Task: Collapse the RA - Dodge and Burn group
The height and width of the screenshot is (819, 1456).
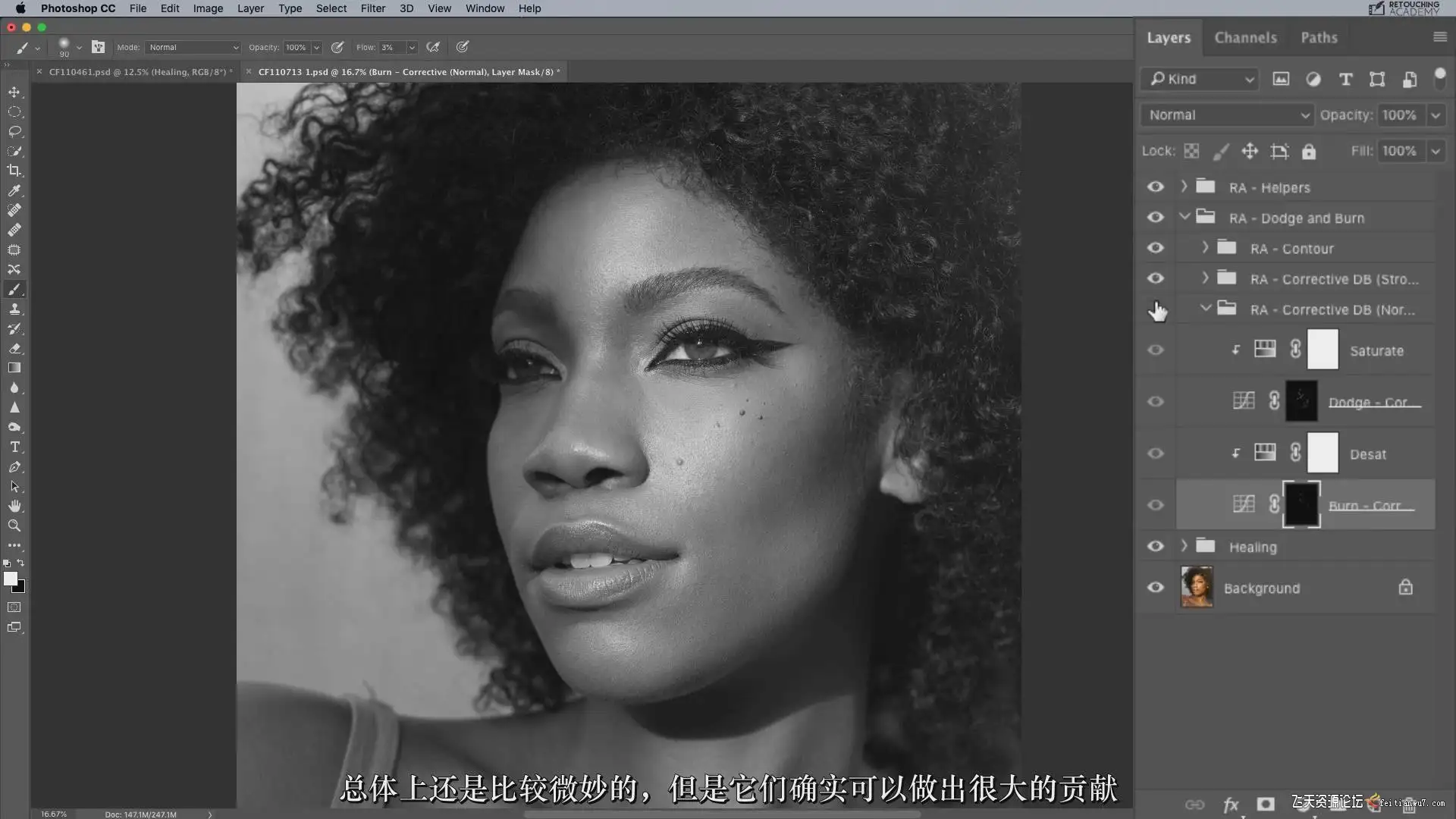Action: pyautogui.click(x=1184, y=218)
